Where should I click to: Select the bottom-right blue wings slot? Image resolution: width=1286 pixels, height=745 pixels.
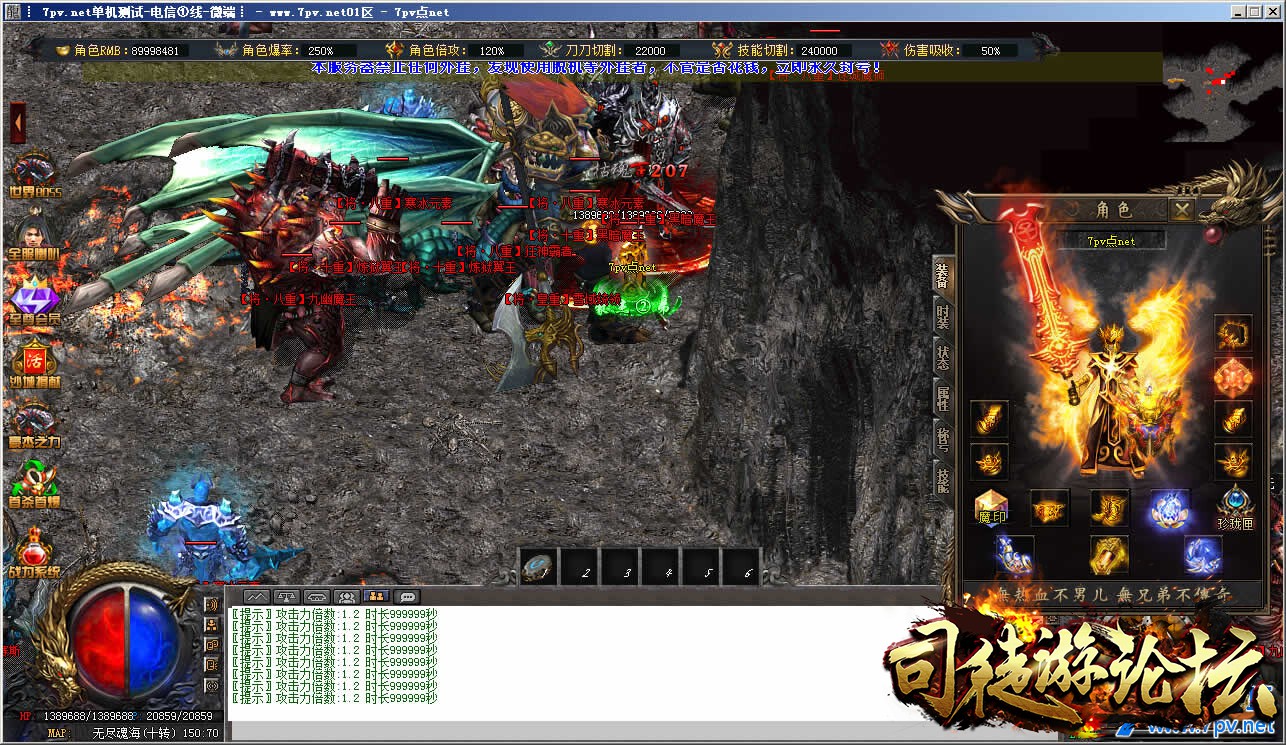(x=1203, y=555)
